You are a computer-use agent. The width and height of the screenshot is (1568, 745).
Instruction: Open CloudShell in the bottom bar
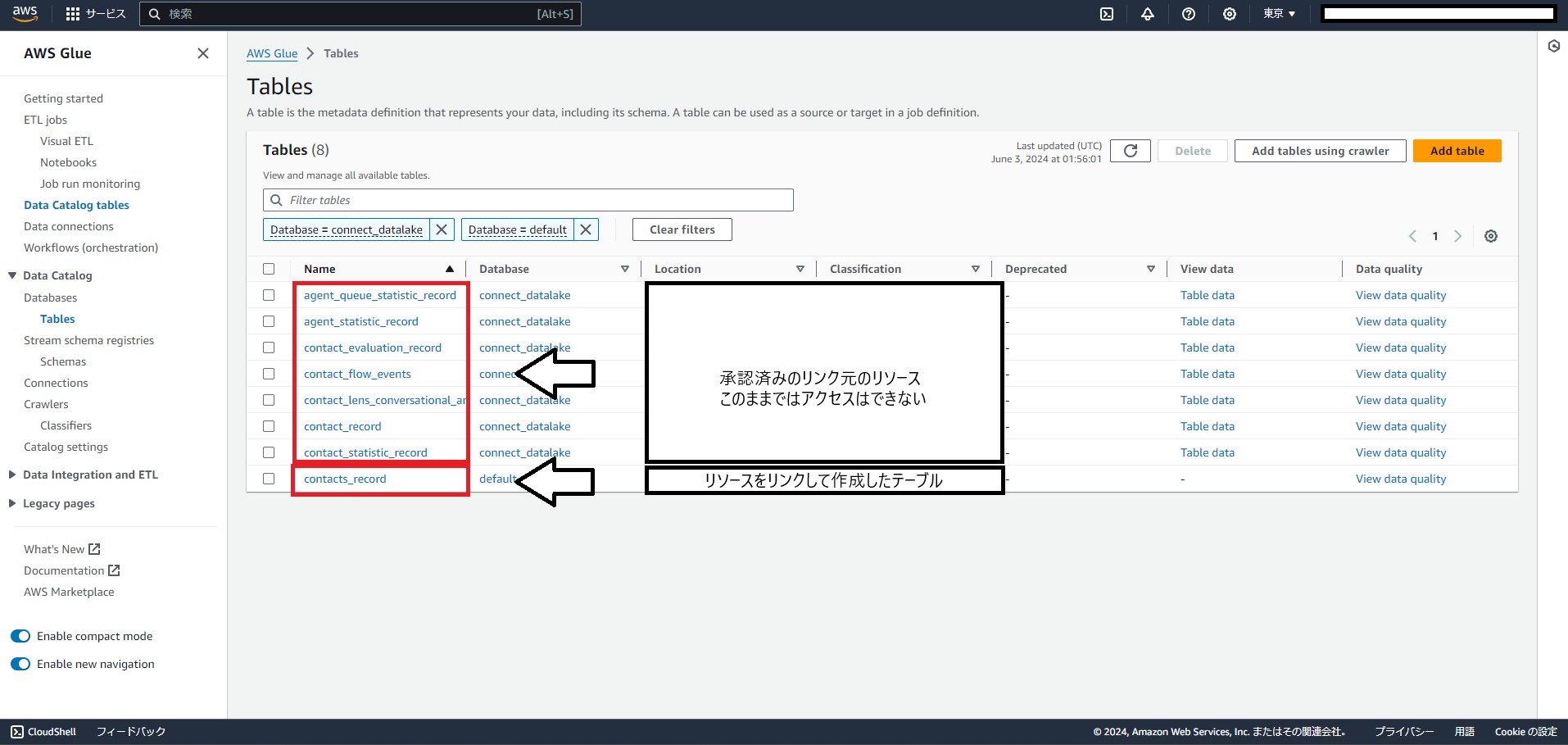[x=43, y=732]
